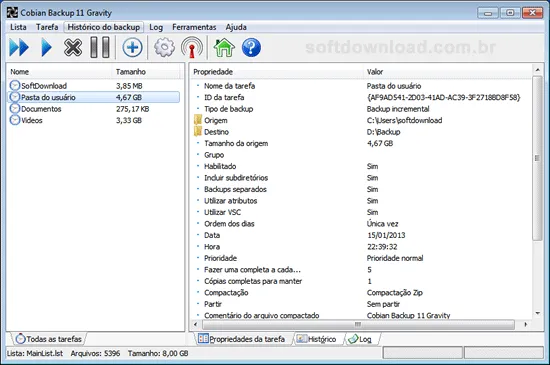Click the 22:39:32 time value
550x365 pixels.
pyautogui.click(x=382, y=247)
